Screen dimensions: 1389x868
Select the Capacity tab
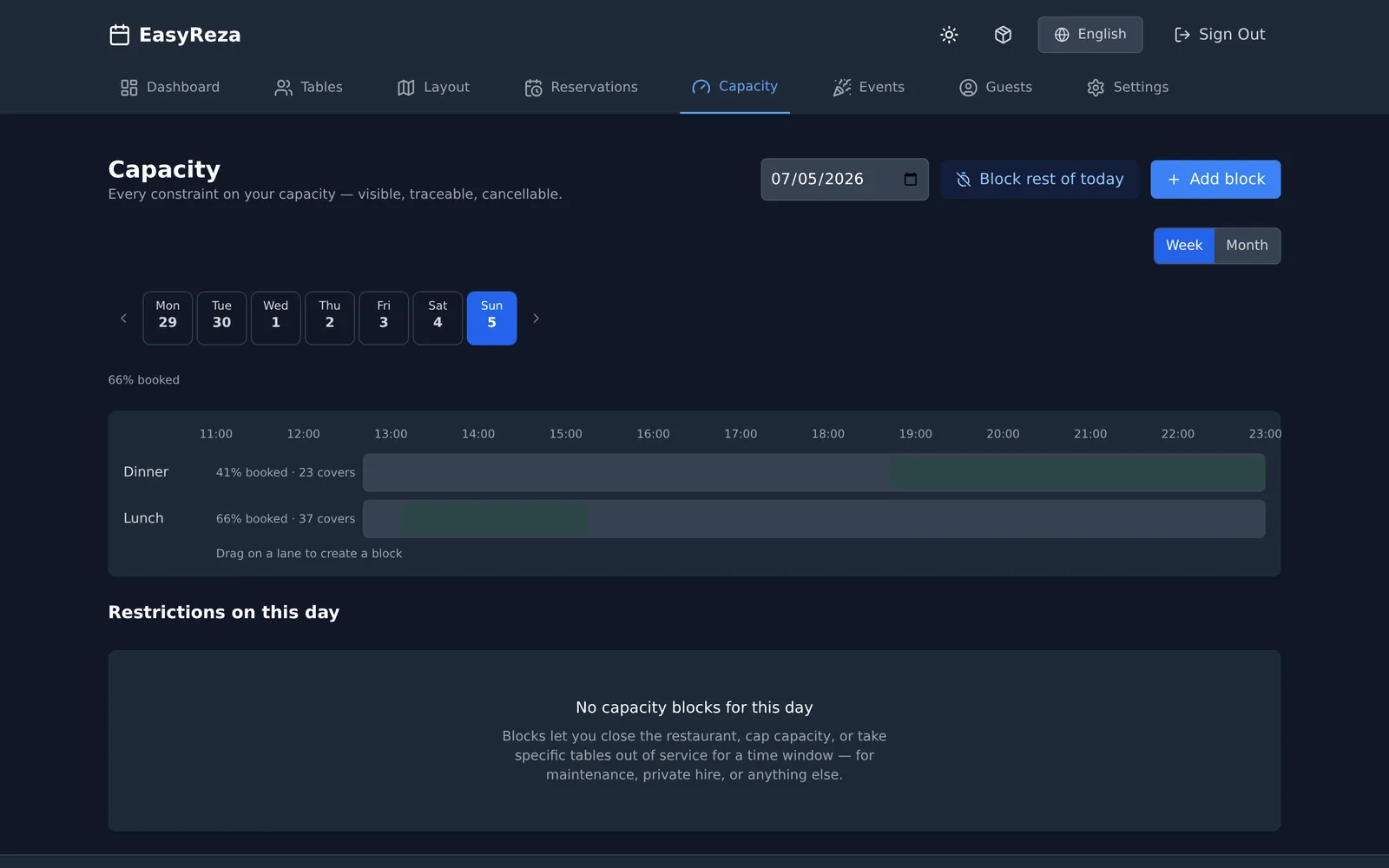(734, 87)
